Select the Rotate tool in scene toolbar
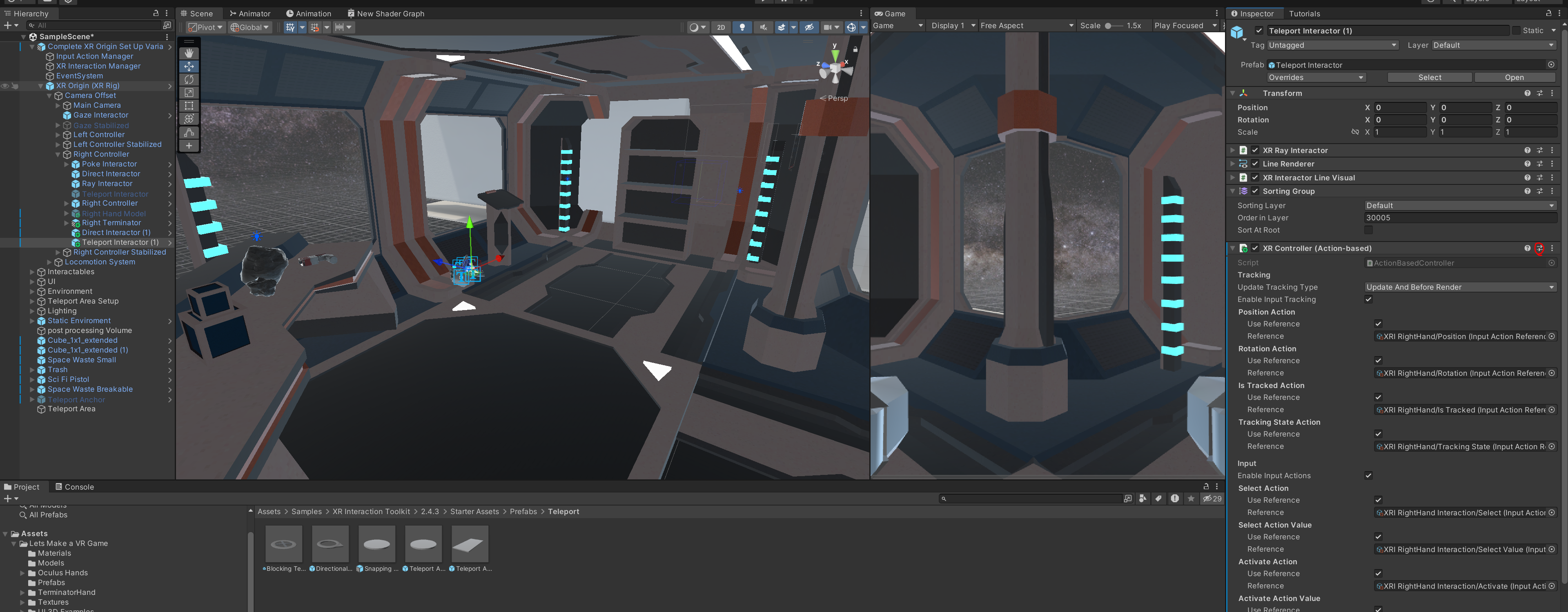This screenshot has height=612, width=1568. 189,80
